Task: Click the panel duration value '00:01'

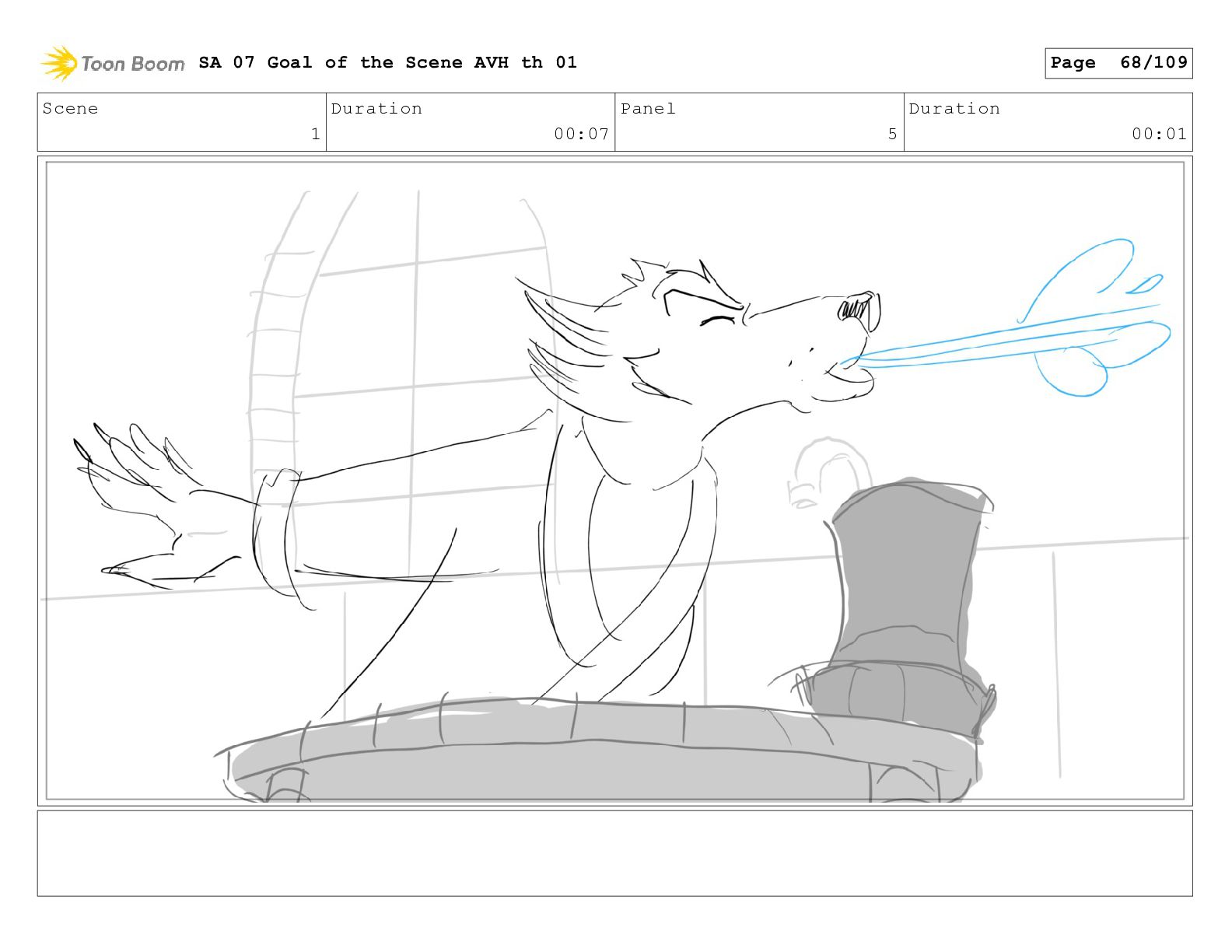Action: [1159, 134]
